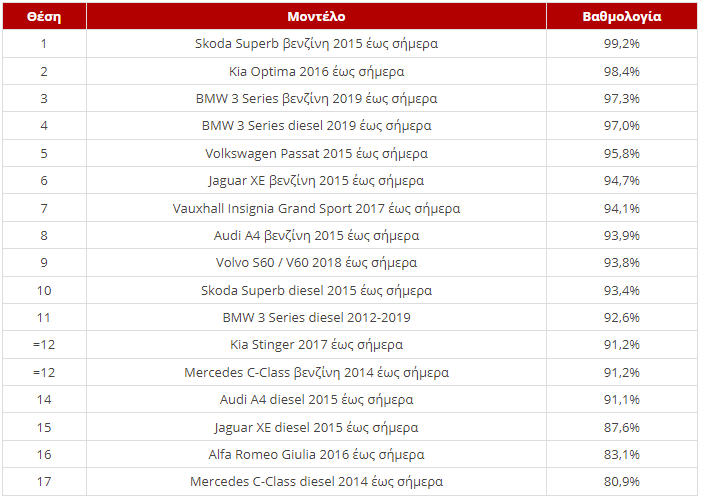The height and width of the screenshot is (501, 702).
Task: Click the Μοντέλο column header
Action: pos(316,17)
